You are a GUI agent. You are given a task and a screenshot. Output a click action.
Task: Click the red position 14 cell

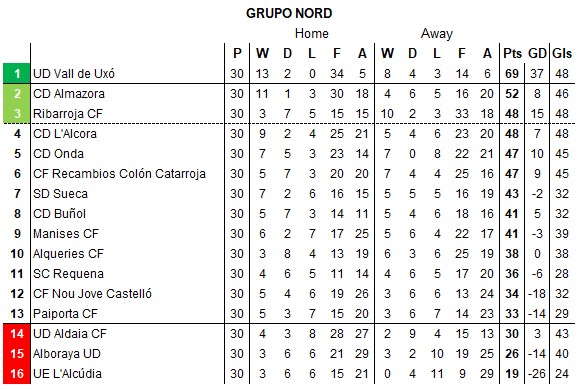17,334
